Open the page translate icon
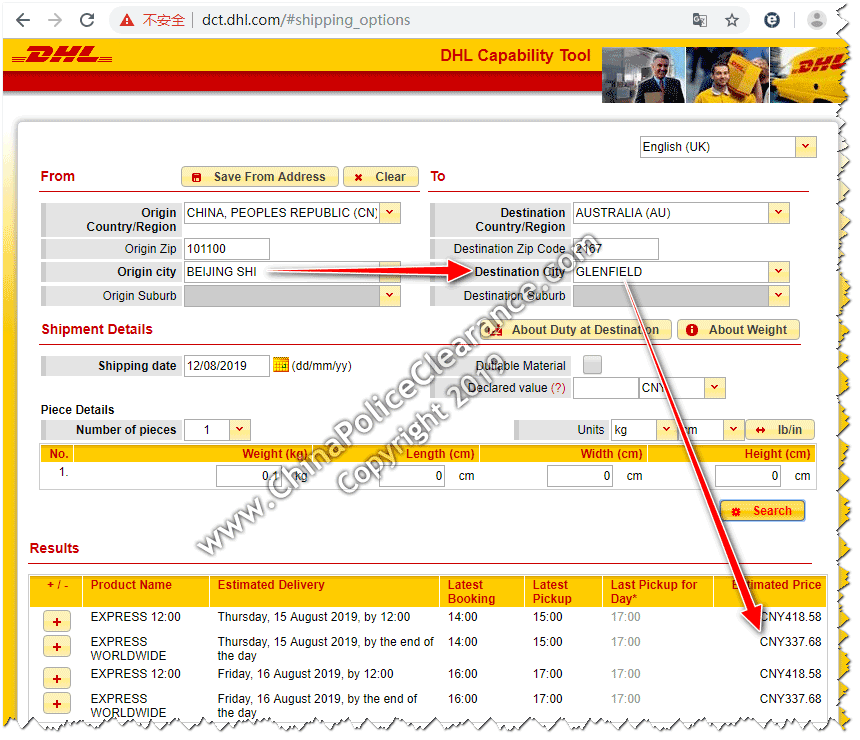This screenshot has width=860, height=740. pos(700,21)
